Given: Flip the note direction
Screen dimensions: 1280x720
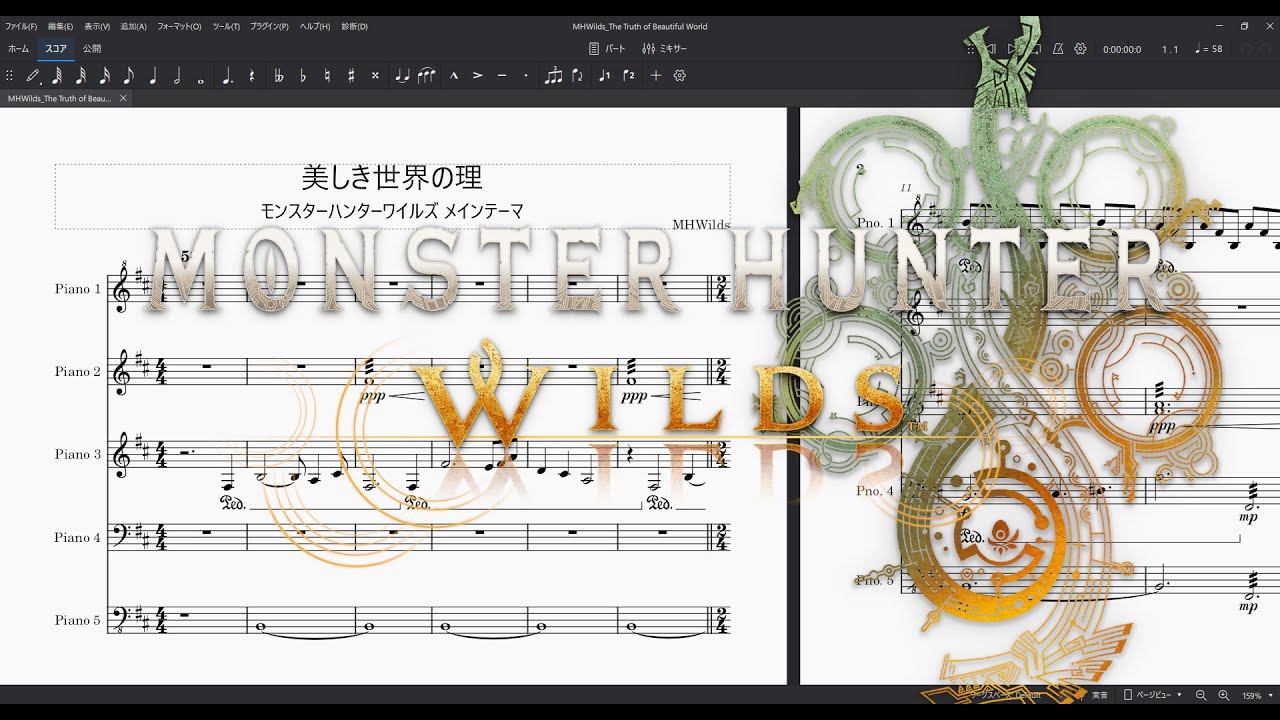Looking at the screenshot, I should [578, 75].
